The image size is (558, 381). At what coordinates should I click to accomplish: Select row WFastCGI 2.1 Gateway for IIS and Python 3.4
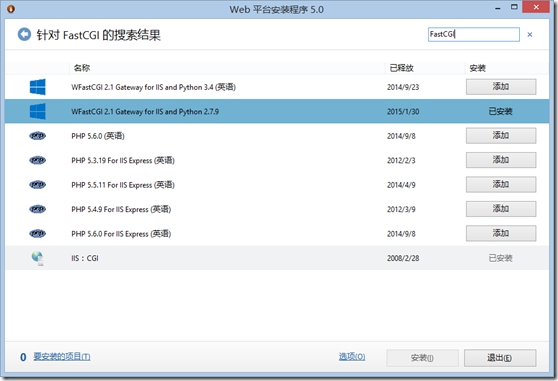(277, 87)
